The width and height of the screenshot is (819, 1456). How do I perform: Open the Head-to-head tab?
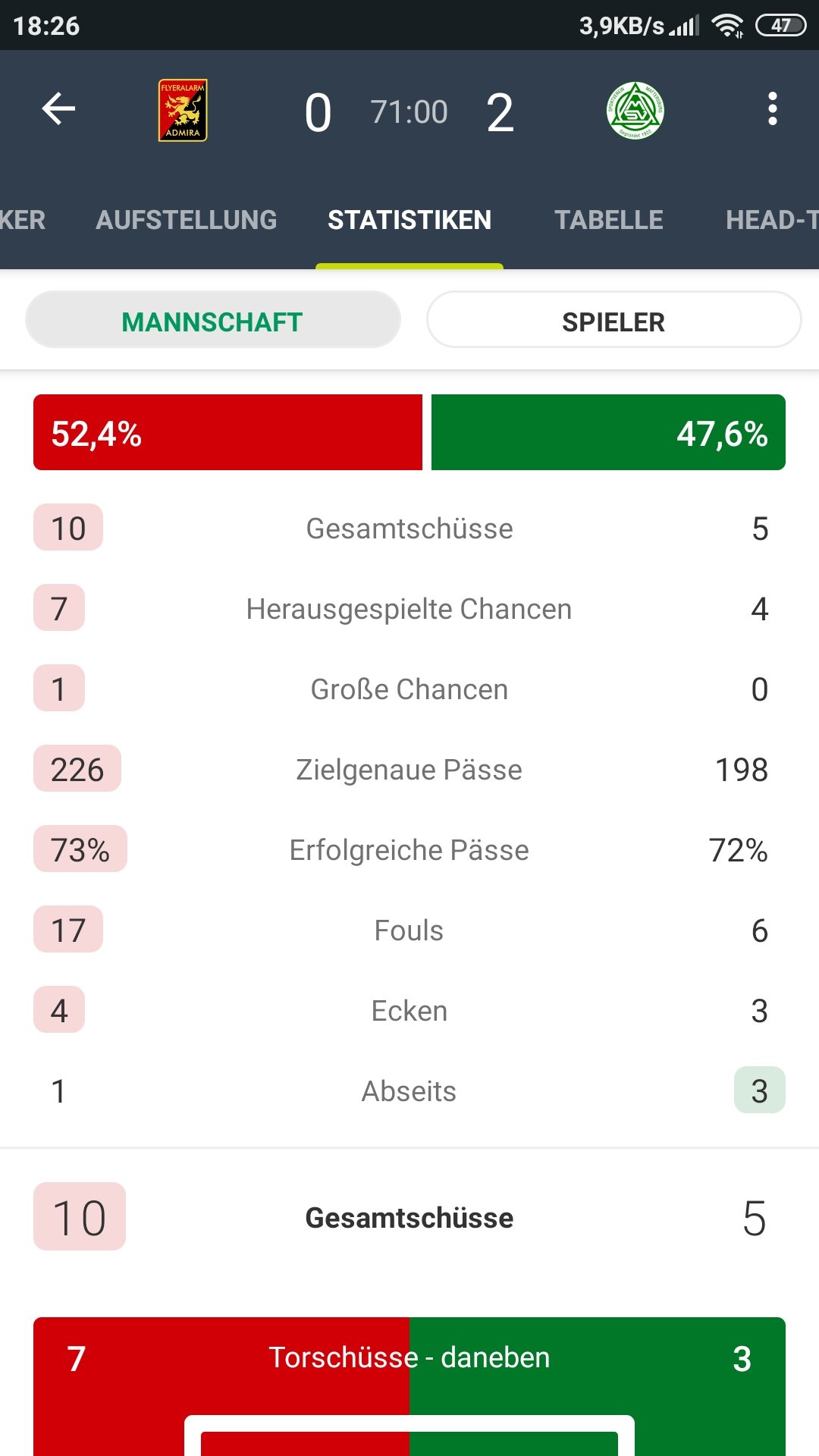(x=772, y=220)
